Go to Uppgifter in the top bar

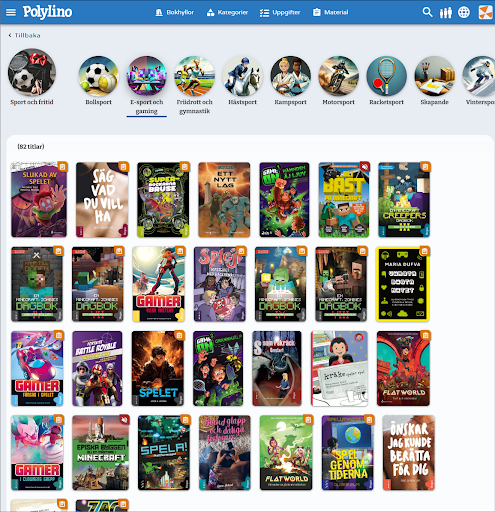[x=280, y=13]
